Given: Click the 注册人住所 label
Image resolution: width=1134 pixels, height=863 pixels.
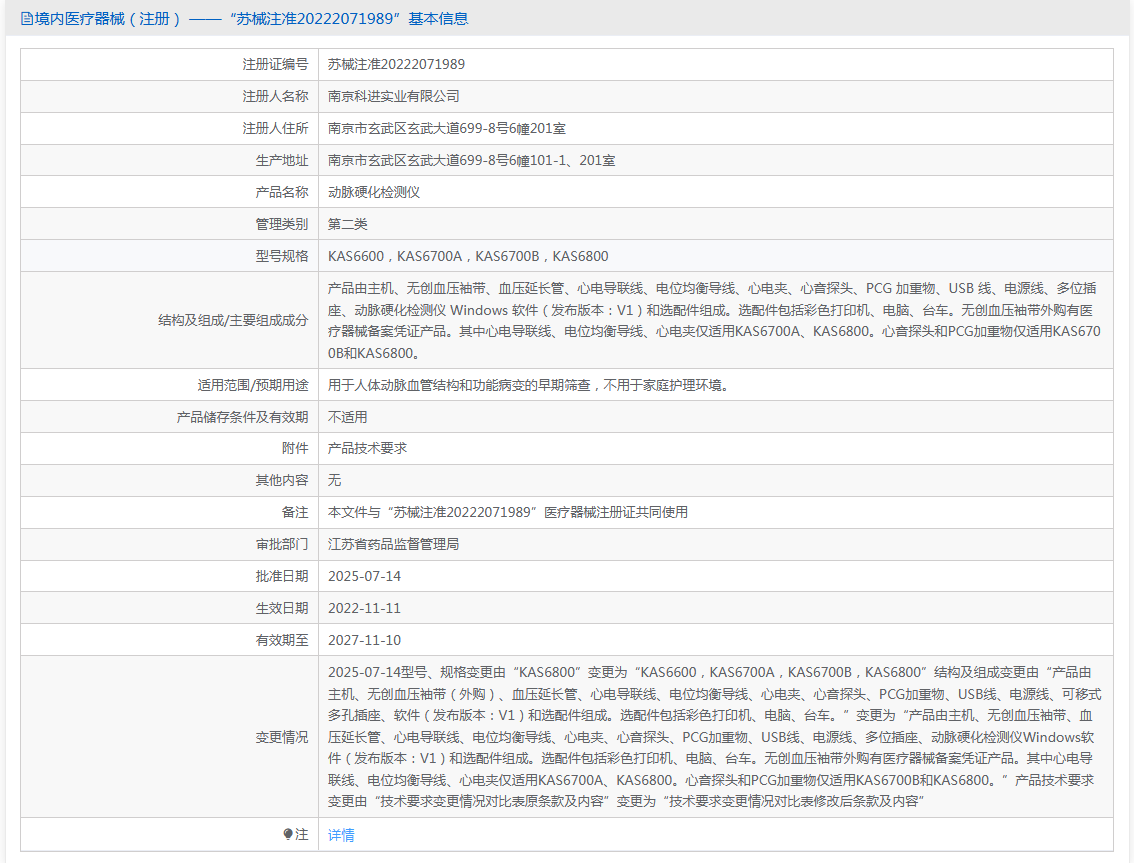Looking at the screenshot, I should [x=275, y=128].
